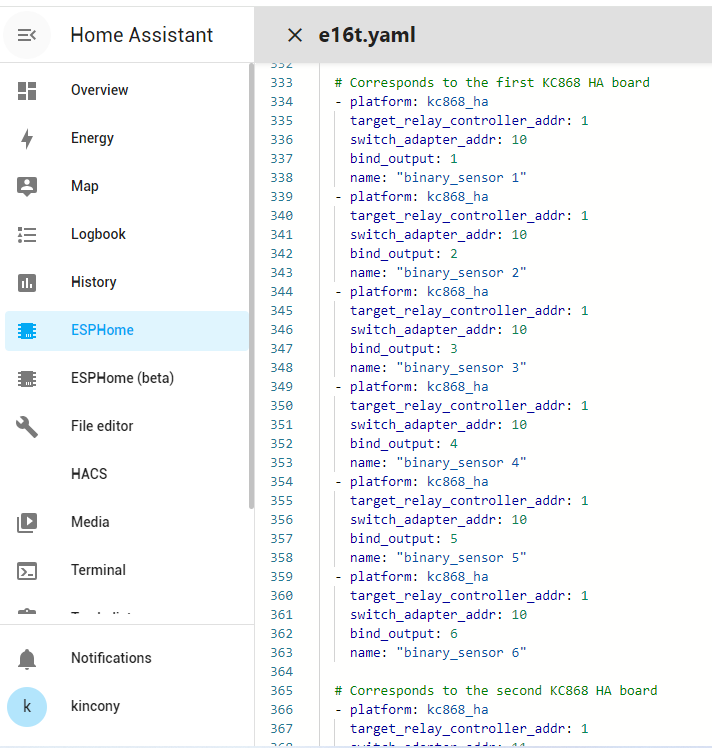712x748 pixels.
Task: Close the e16t.yaml editor
Action: pyautogui.click(x=295, y=35)
